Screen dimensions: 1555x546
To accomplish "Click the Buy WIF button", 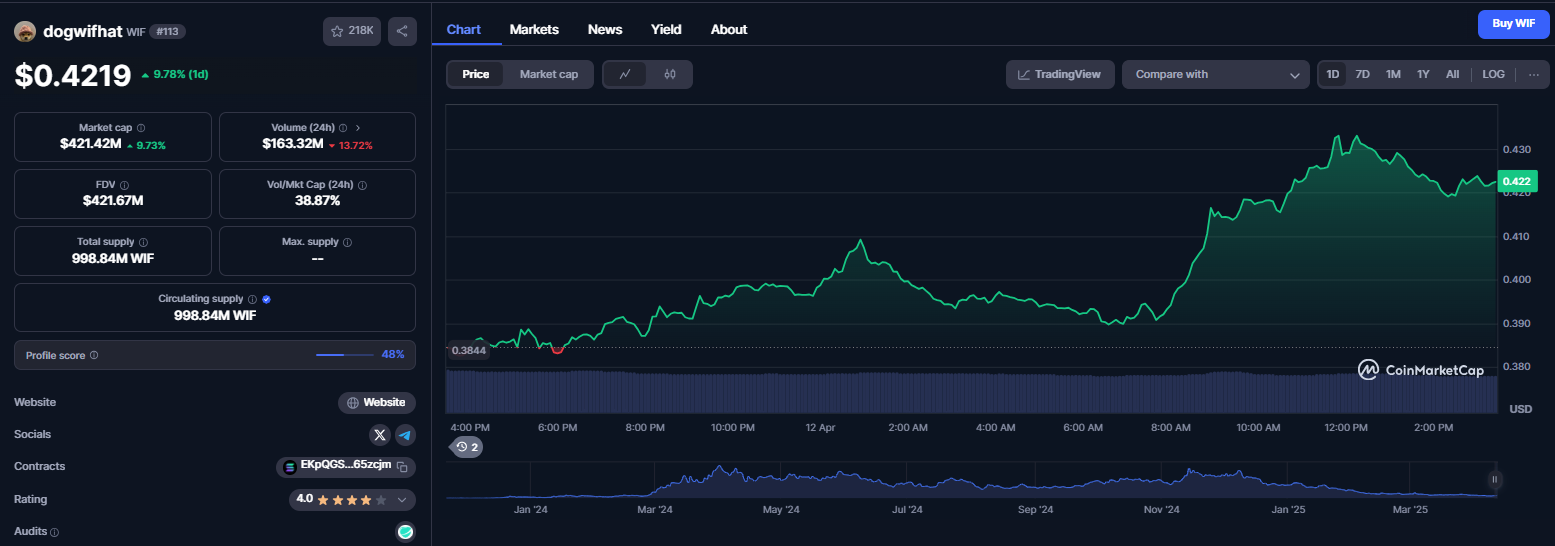I will tap(1514, 23).
